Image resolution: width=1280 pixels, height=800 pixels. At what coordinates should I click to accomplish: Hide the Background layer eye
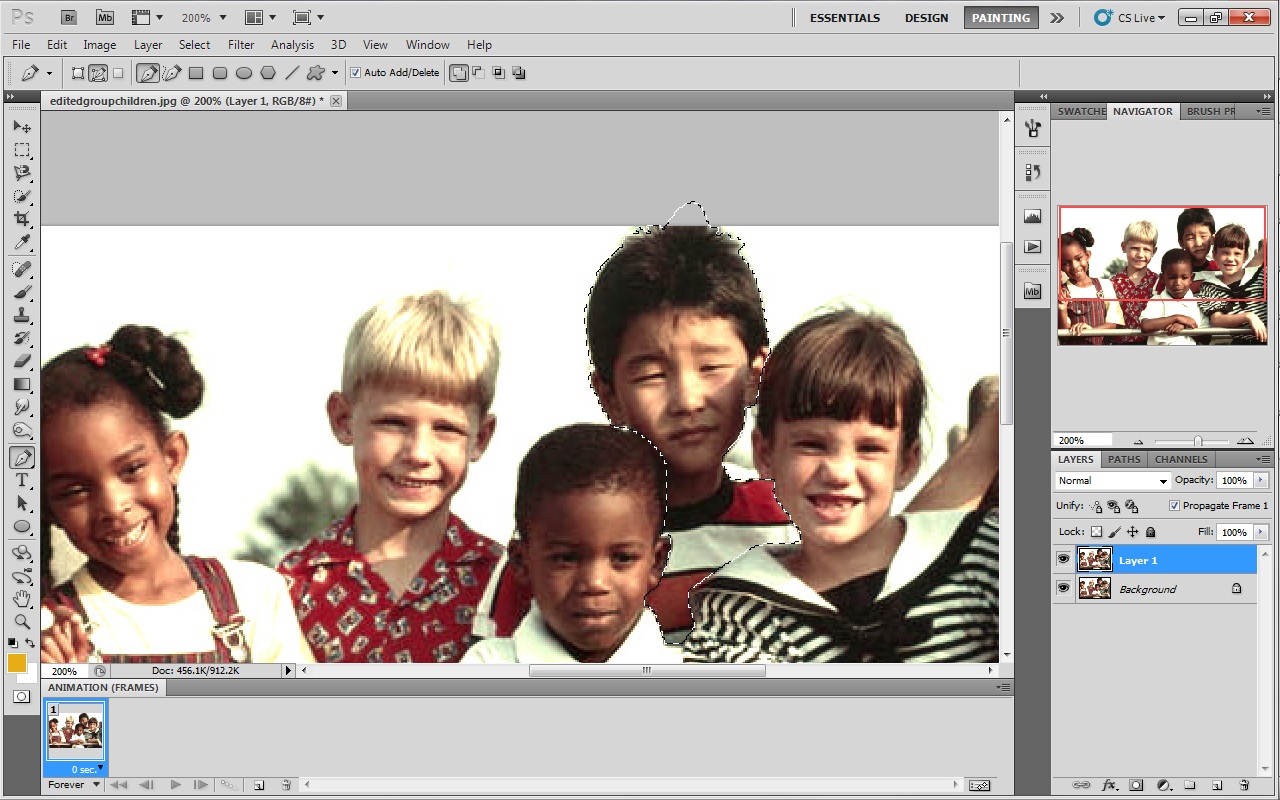click(x=1063, y=589)
